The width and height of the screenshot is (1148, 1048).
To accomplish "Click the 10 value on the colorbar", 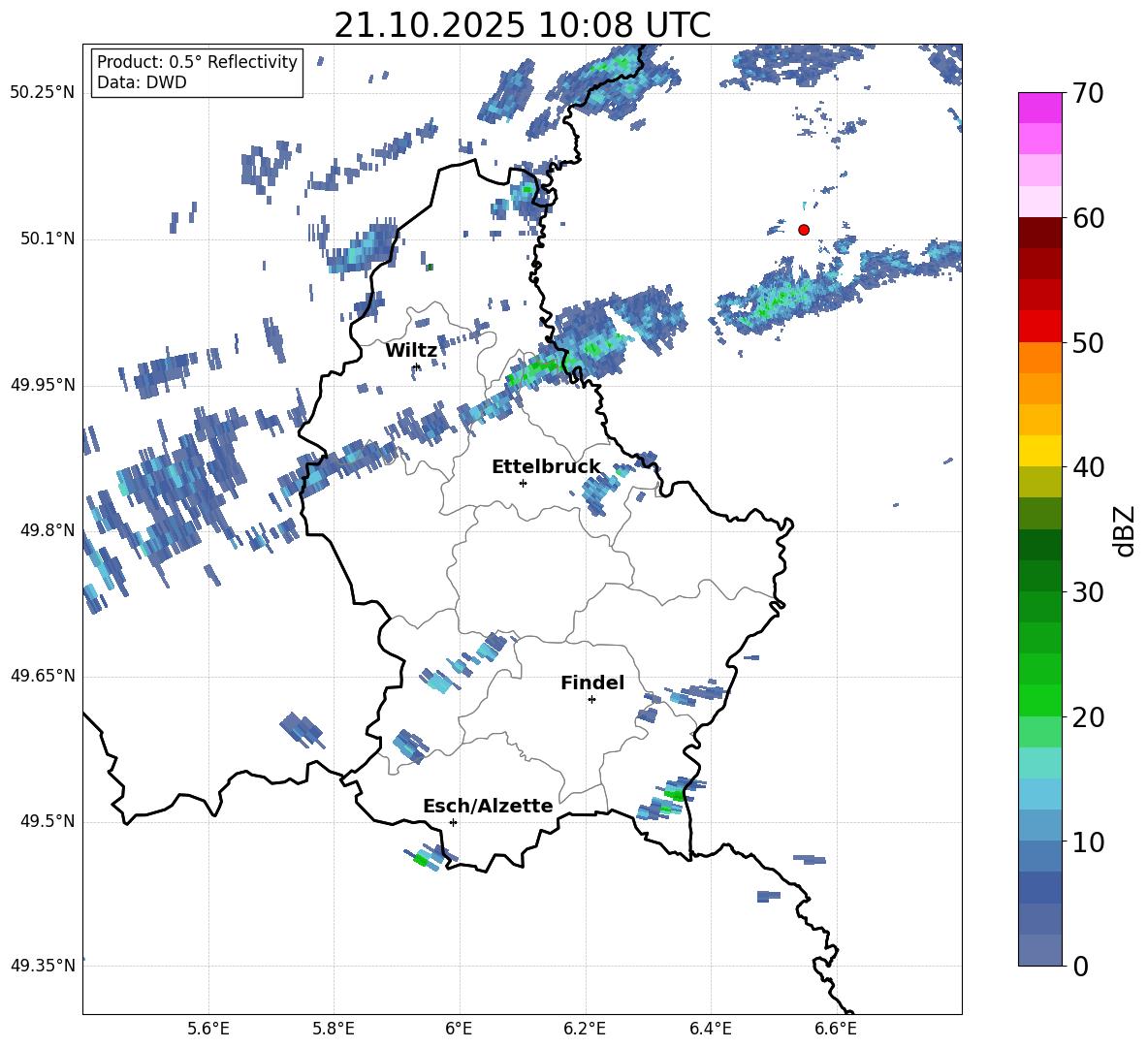I will pyautogui.click(x=1088, y=842).
